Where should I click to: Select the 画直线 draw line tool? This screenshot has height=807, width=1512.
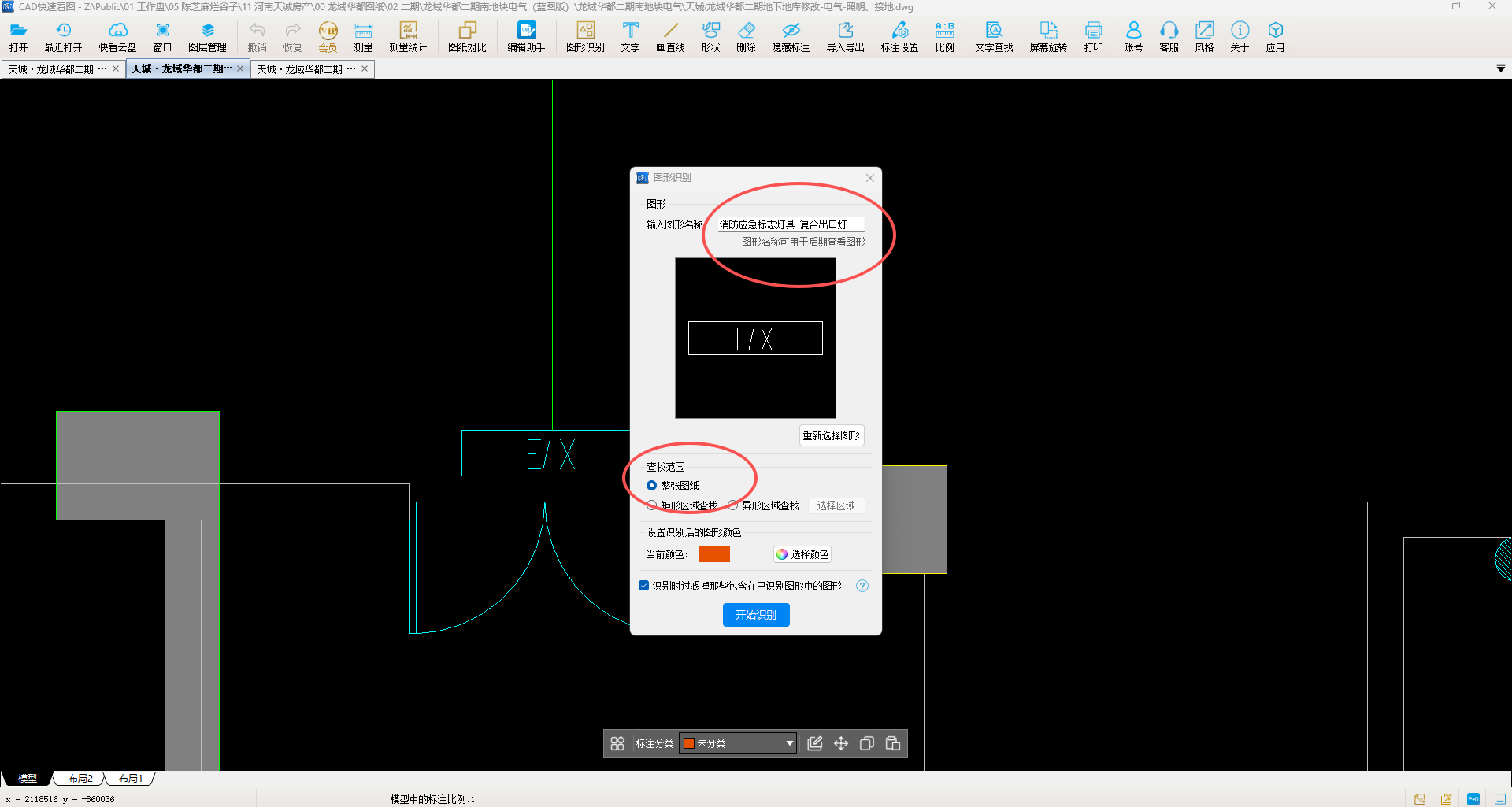(670, 36)
